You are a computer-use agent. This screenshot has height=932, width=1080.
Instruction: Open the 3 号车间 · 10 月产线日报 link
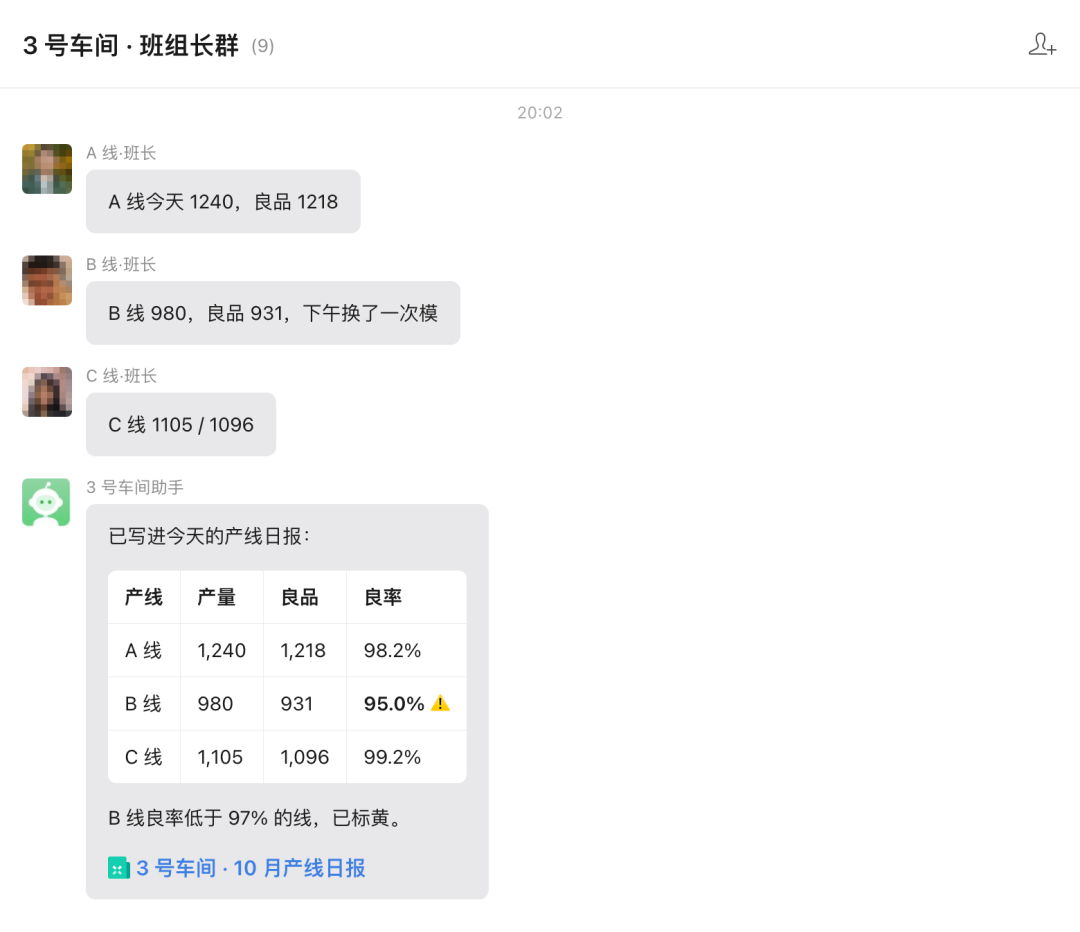pyautogui.click(x=251, y=868)
